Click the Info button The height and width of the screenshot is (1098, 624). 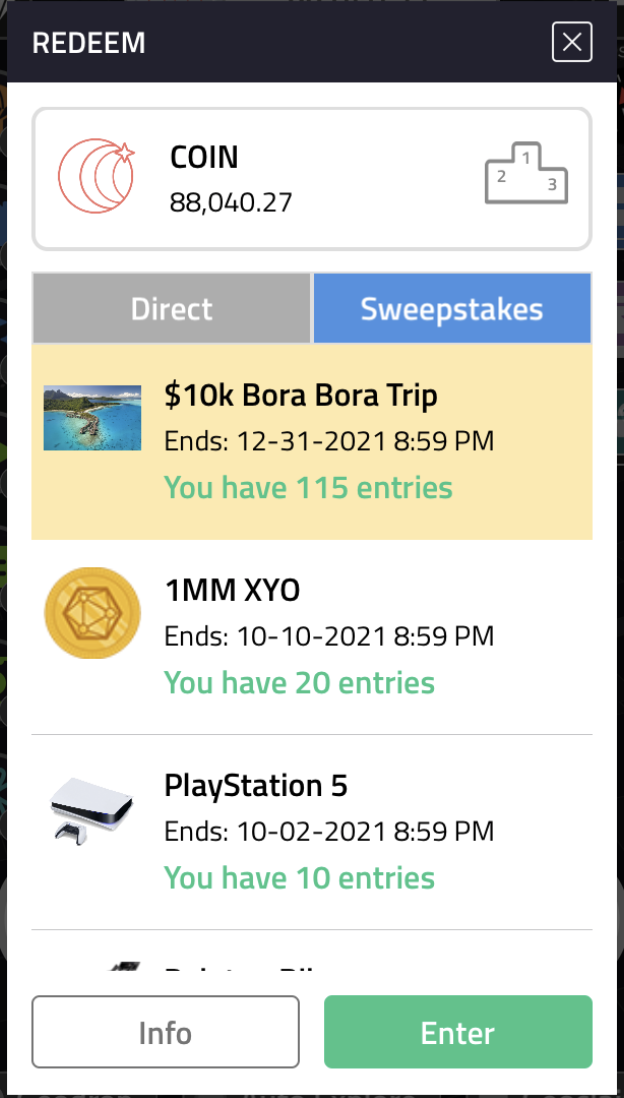pos(165,1032)
